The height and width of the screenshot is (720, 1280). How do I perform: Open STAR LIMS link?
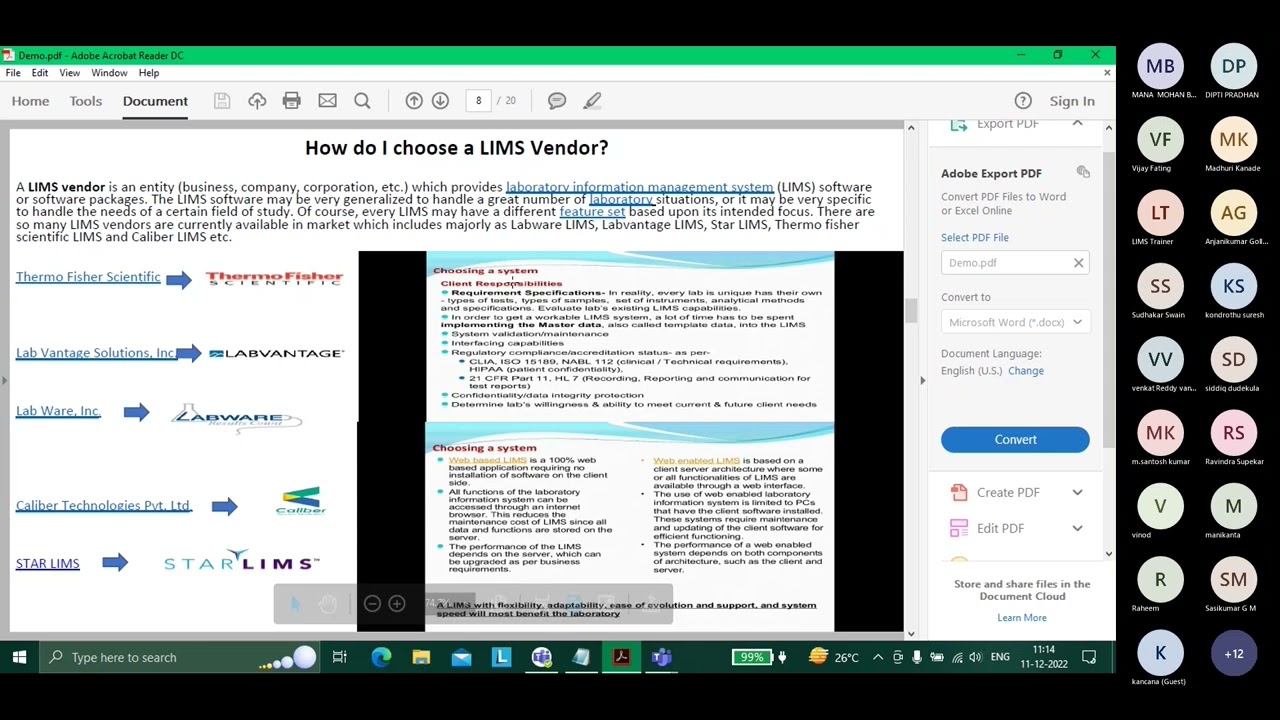(48, 563)
